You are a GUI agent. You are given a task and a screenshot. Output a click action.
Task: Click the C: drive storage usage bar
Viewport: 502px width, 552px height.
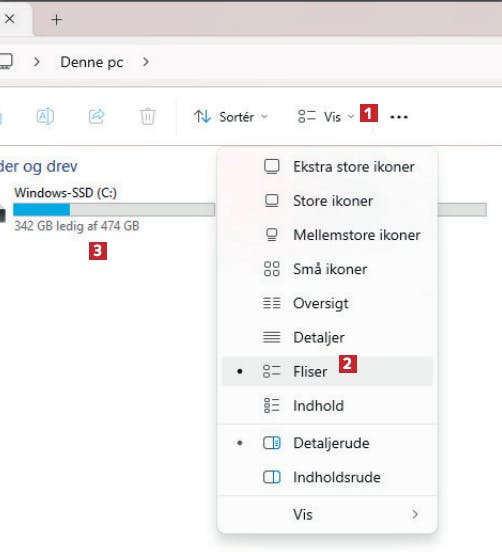pos(114,209)
